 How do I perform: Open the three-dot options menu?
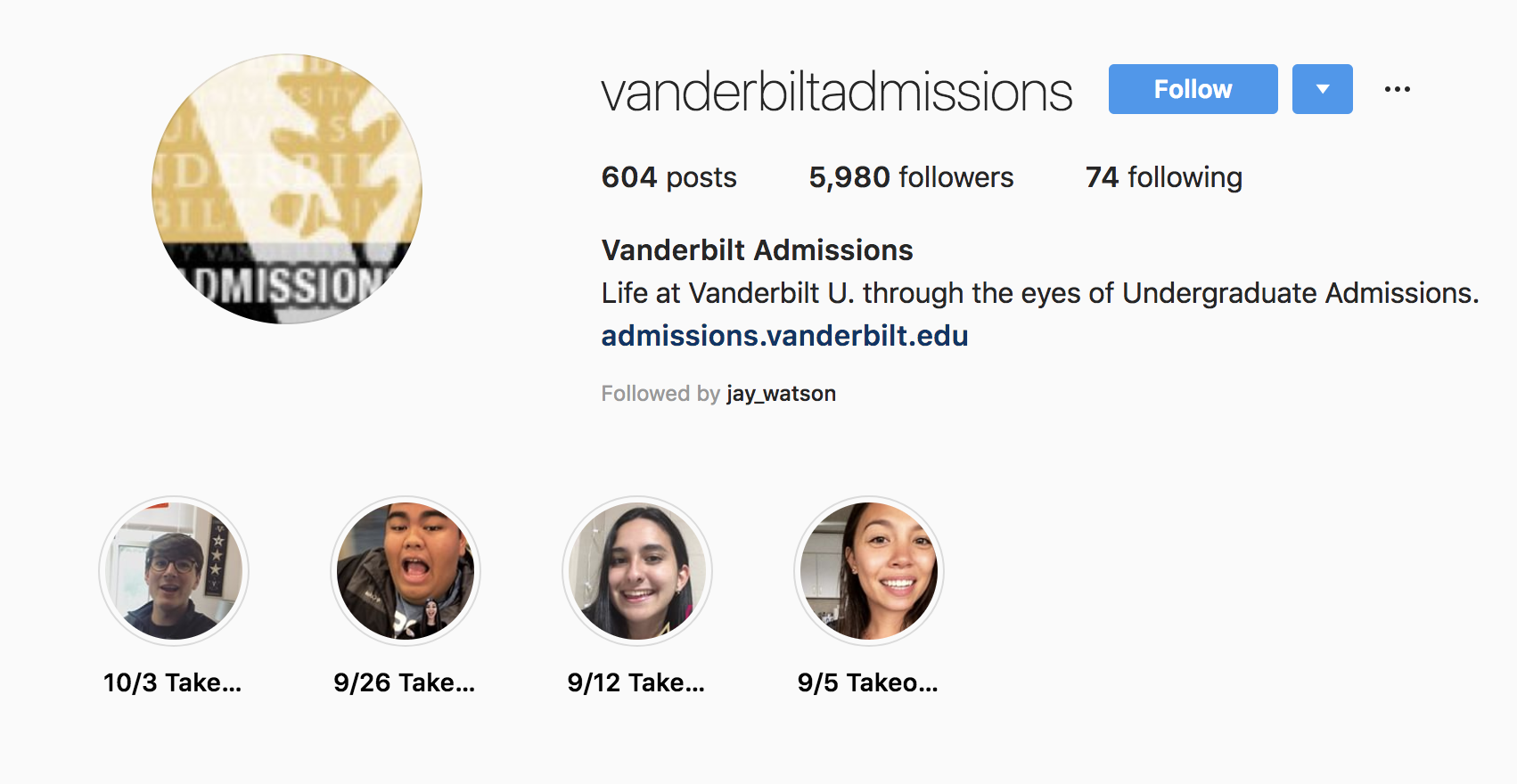1397,89
